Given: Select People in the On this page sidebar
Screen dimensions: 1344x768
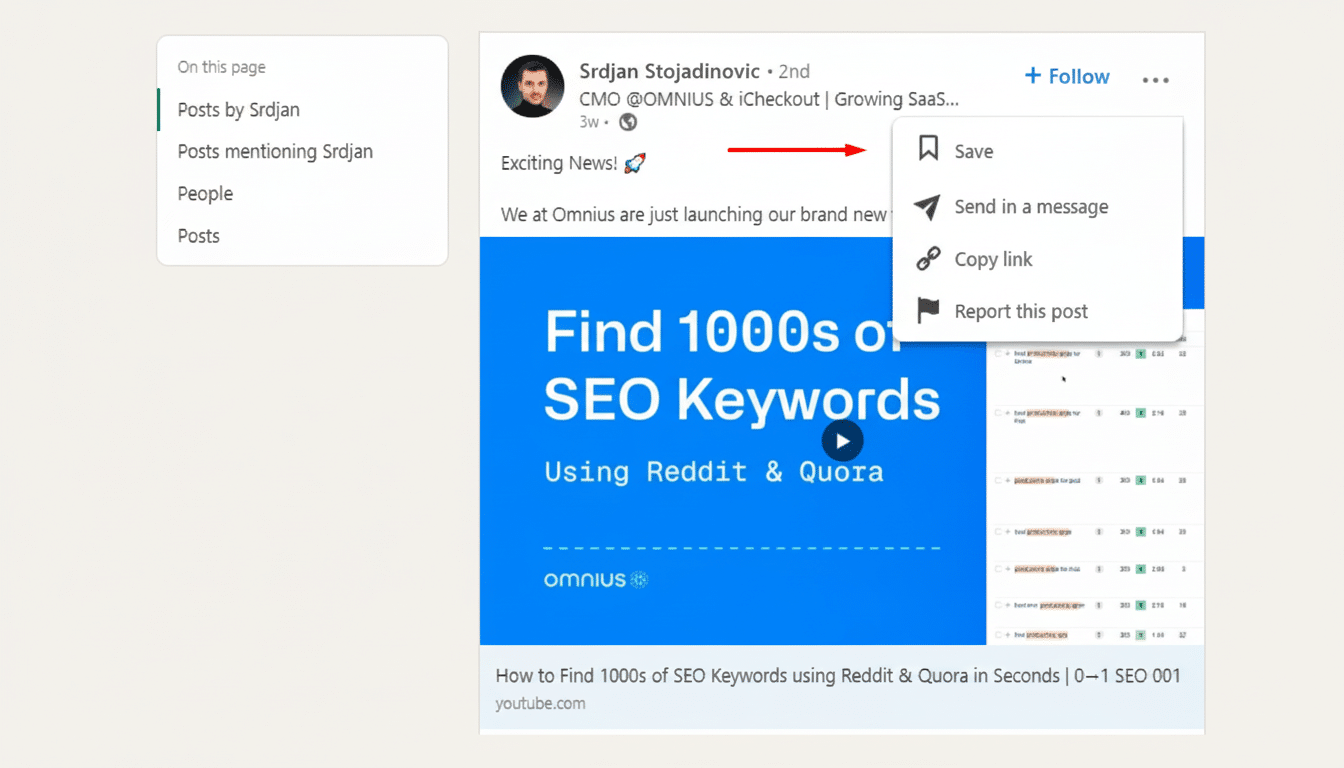Looking at the screenshot, I should [205, 193].
